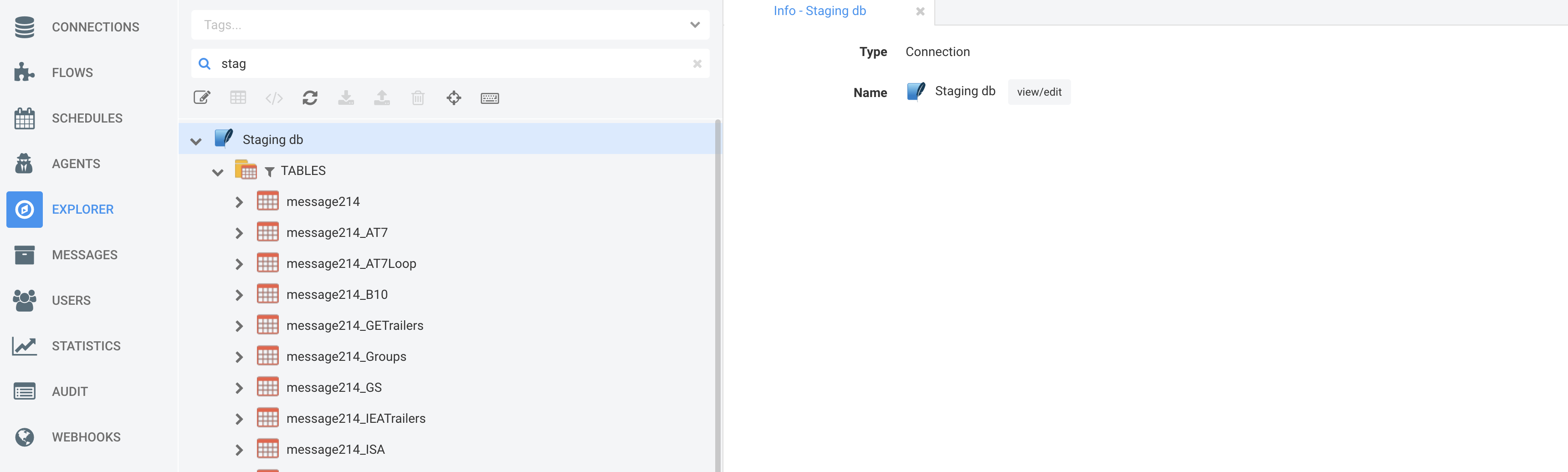Switch to Info - Staging db tab
Viewport: 1568px width, 472px height.
point(819,11)
